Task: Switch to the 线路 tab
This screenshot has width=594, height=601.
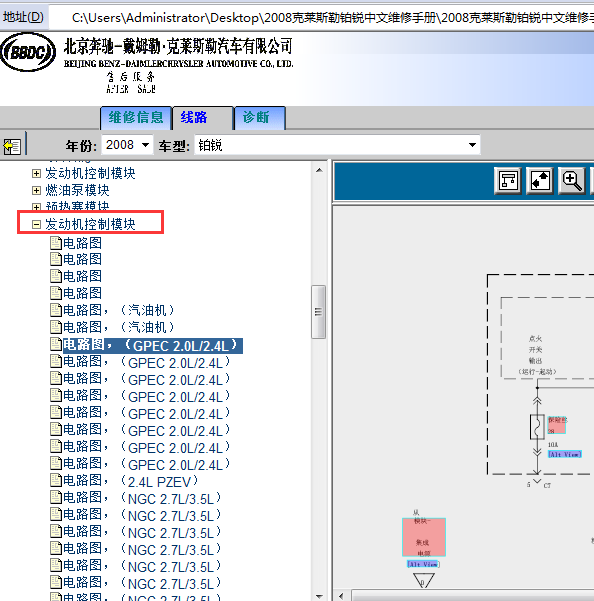Action: 203,118
